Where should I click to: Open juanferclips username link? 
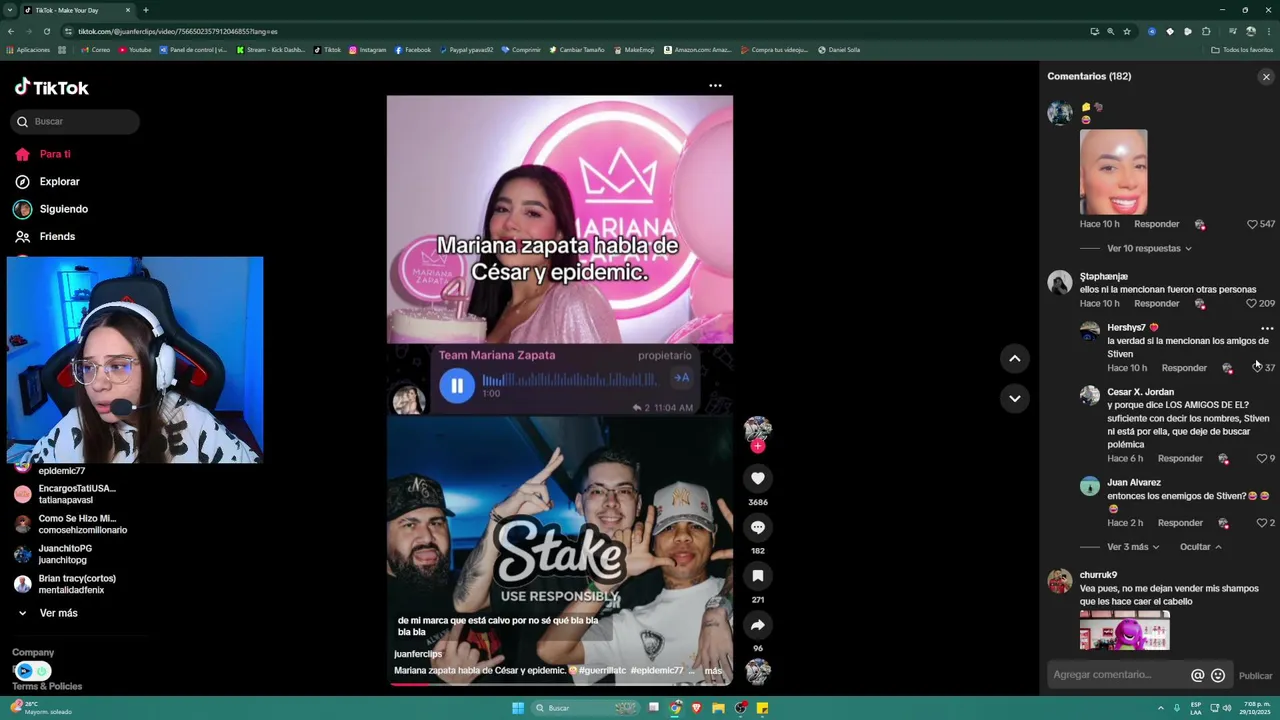point(418,654)
